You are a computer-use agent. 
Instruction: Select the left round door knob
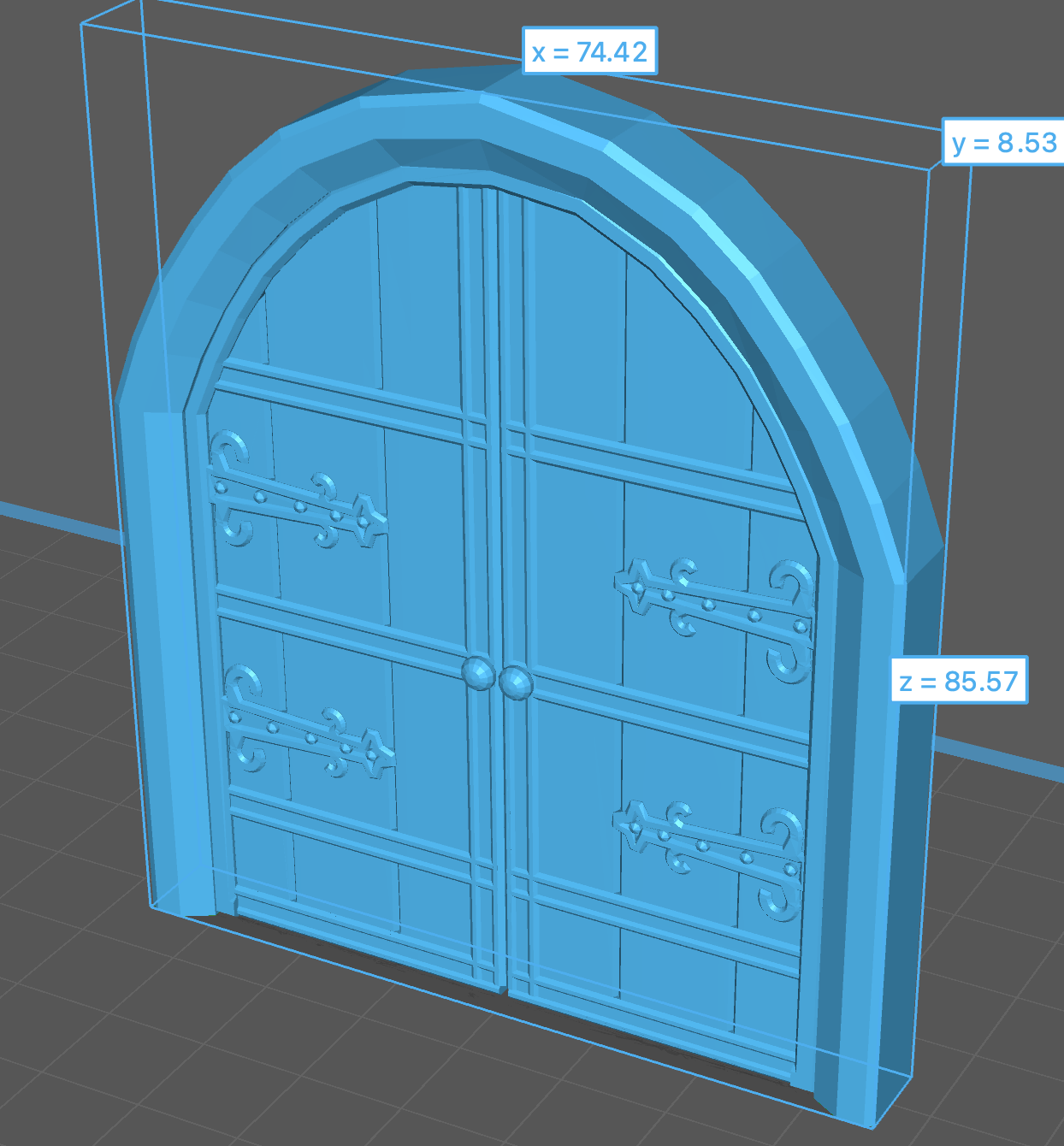pyautogui.click(x=478, y=672)
